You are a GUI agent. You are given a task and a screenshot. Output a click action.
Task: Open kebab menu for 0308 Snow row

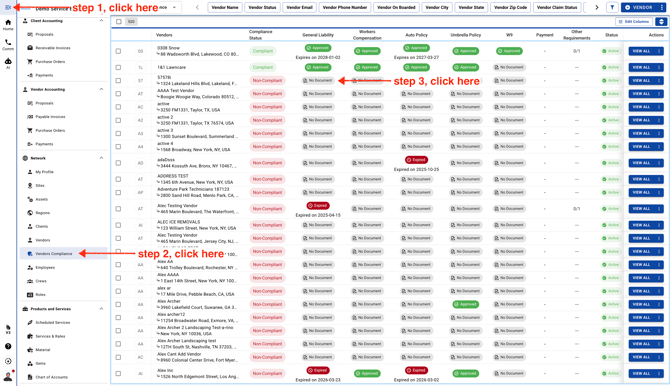[658, 51]
